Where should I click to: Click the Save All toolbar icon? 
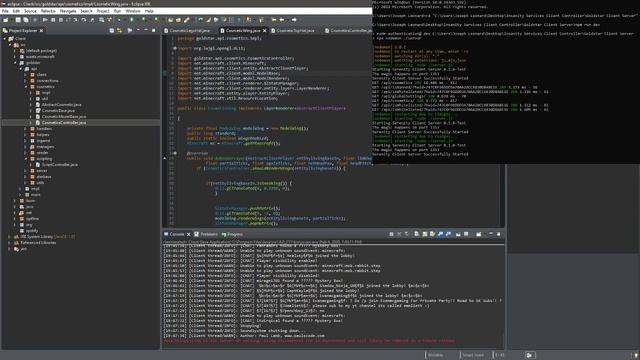26,20
